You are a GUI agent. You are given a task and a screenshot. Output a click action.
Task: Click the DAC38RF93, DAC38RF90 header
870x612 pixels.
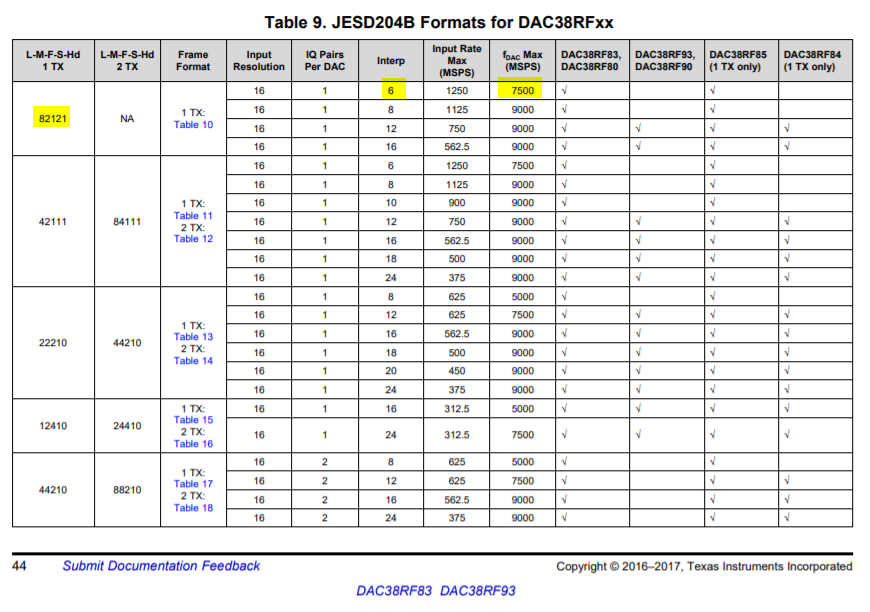[x=665, y=60]
